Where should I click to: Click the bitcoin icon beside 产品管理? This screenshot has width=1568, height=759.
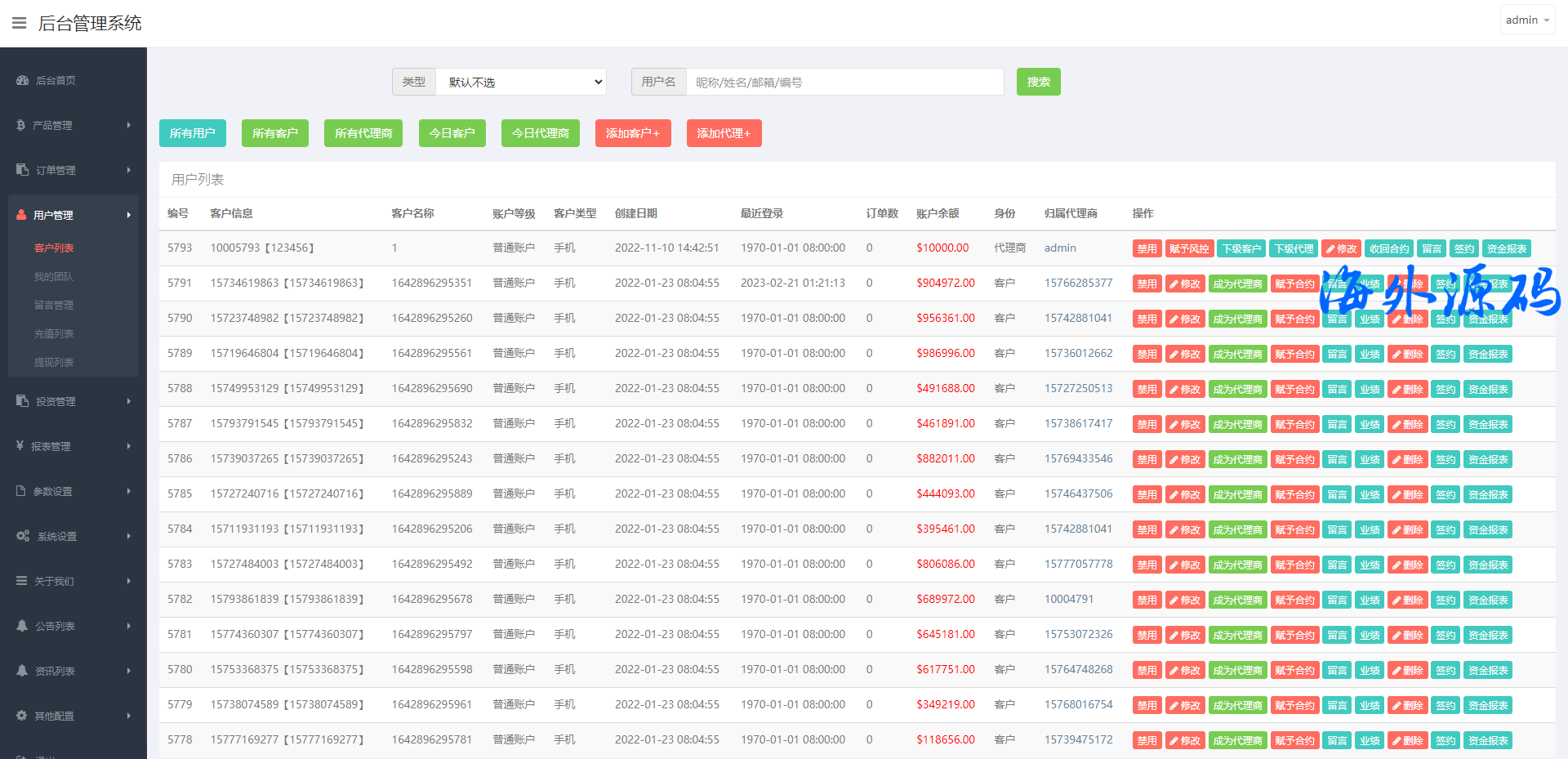tap(20, 125)
